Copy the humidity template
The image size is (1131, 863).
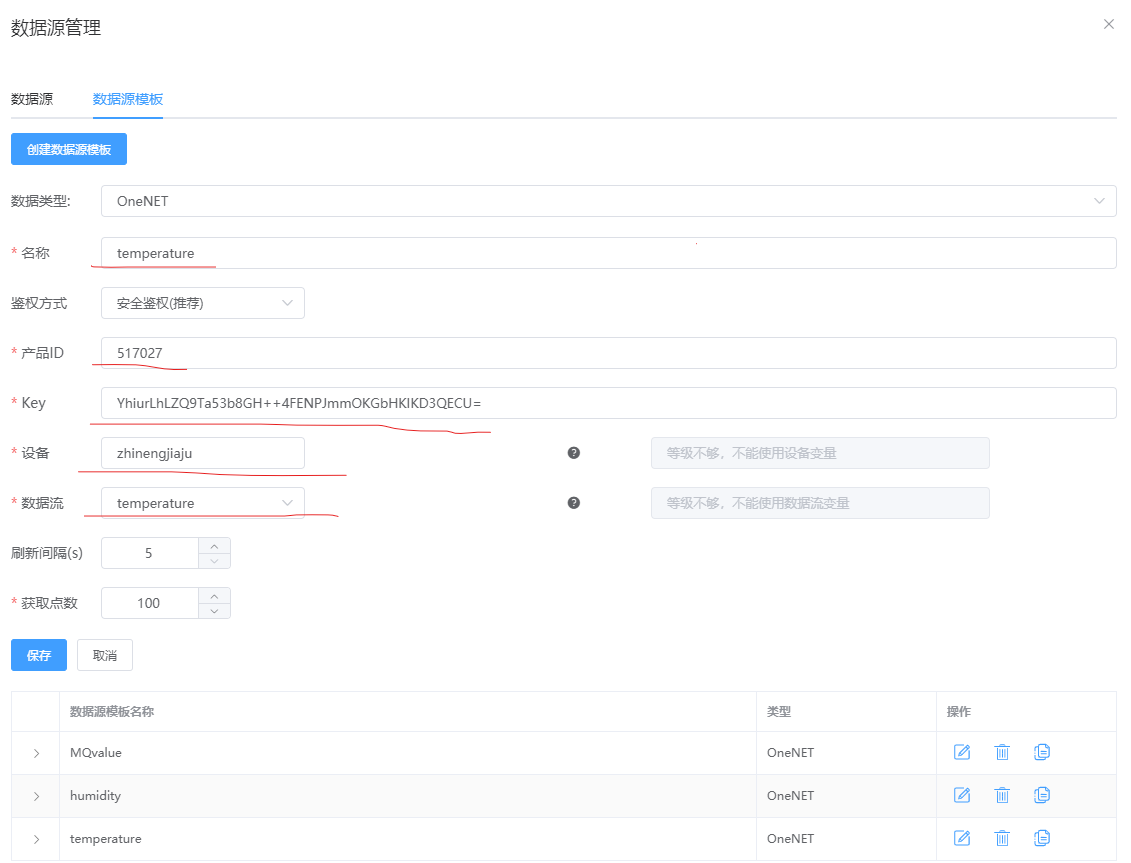[x=1042, y=795]
